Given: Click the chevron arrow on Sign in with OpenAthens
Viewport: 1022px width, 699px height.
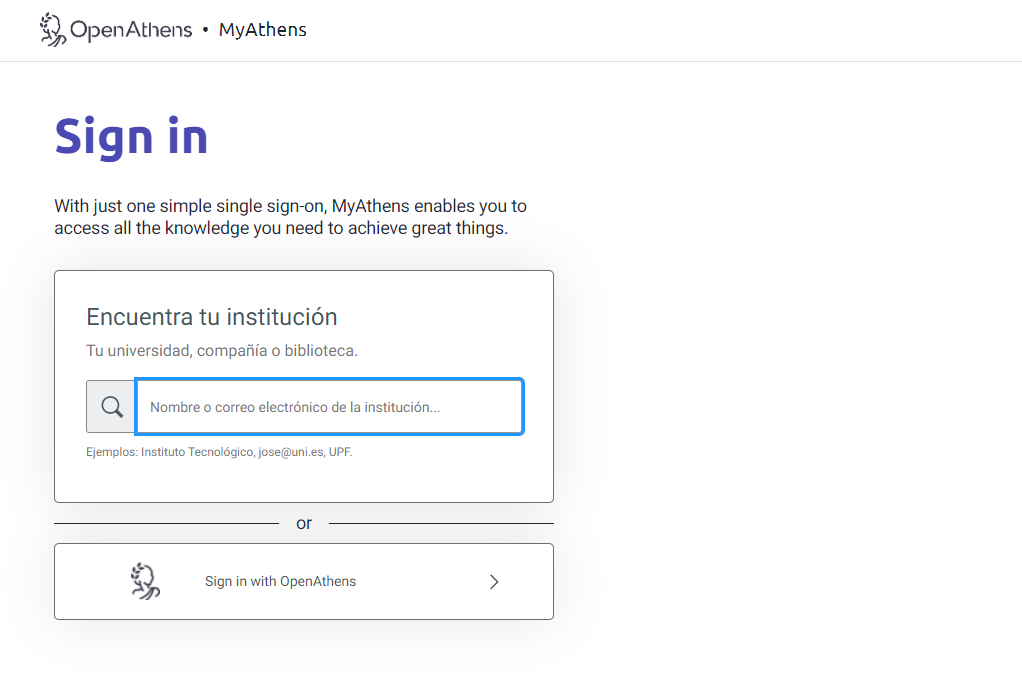Looking at the screenshot, I should [494, 582].
